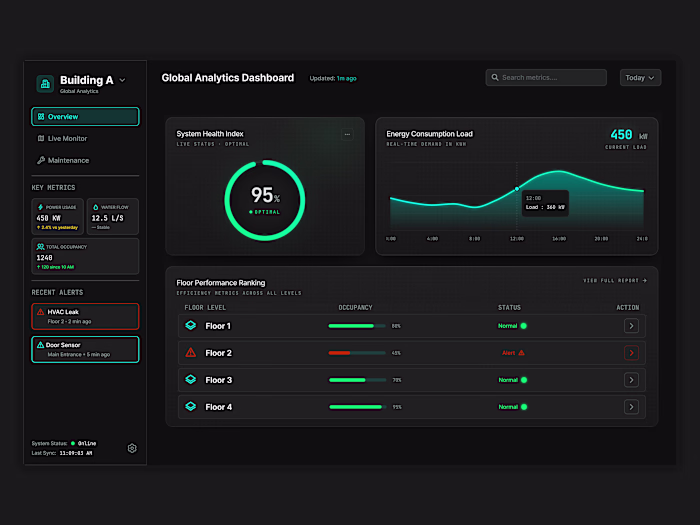
Task: Open Floor 3 details arrow
Action: (x=631, y=380)
